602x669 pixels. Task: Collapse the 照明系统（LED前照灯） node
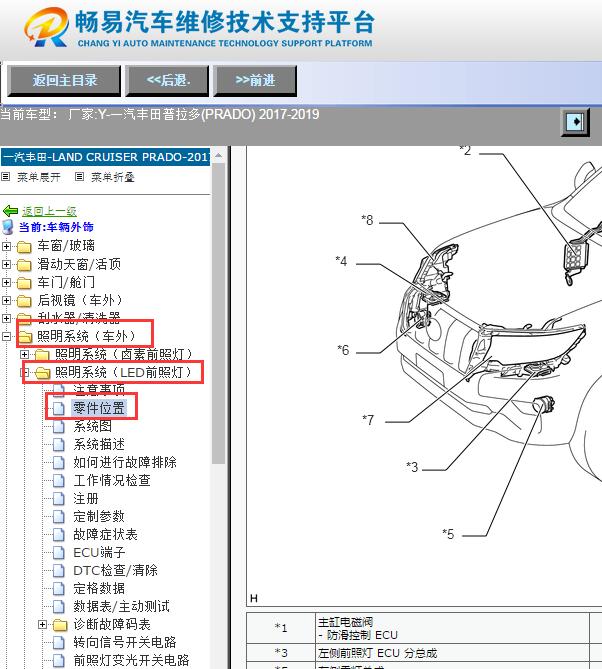pos(24,372)
